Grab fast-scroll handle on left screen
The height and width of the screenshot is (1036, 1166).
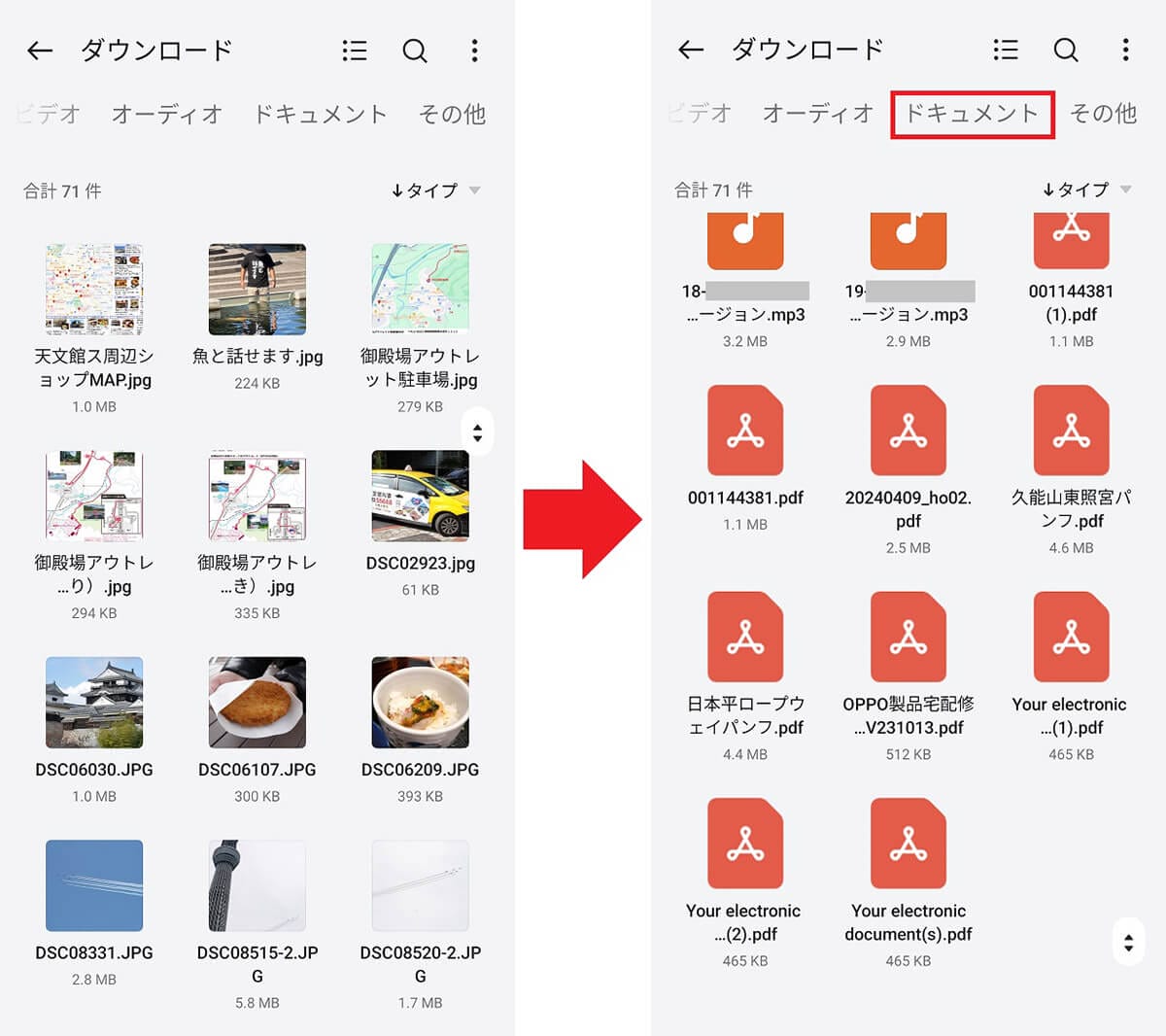coord(477,432)
